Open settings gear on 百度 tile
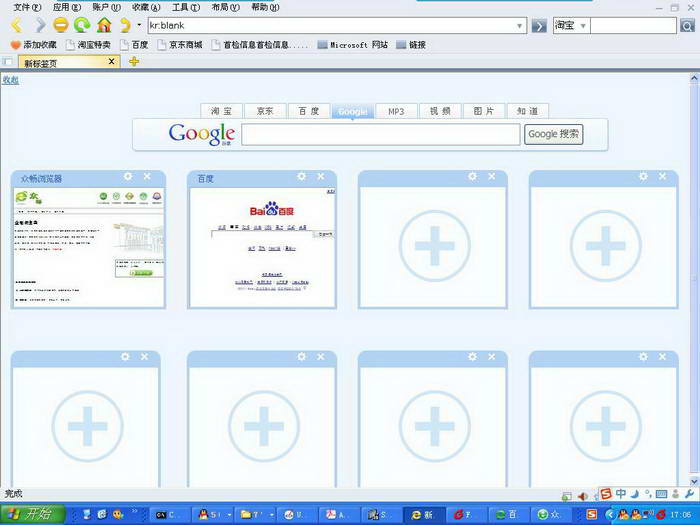This screenshot has height=525, width=700. (x=302, y=176)
